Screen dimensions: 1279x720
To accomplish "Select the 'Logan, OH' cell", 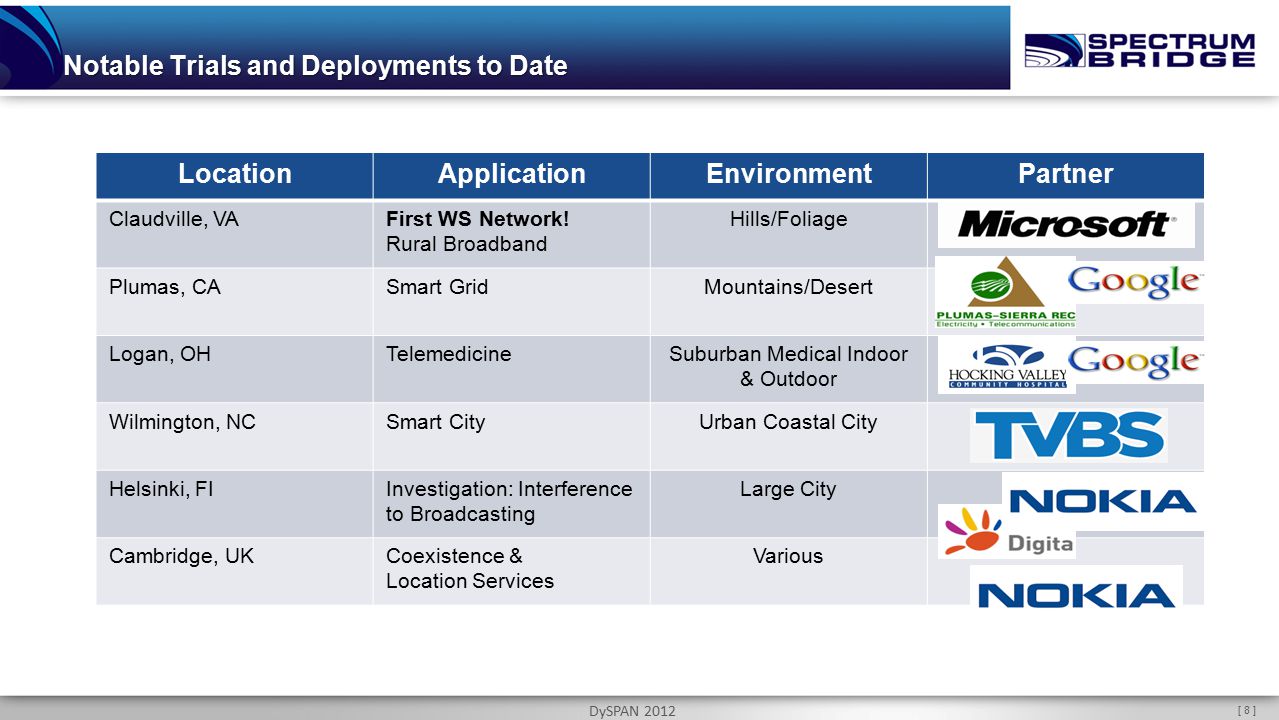I will pyautogui.click(x=235, y=368).
